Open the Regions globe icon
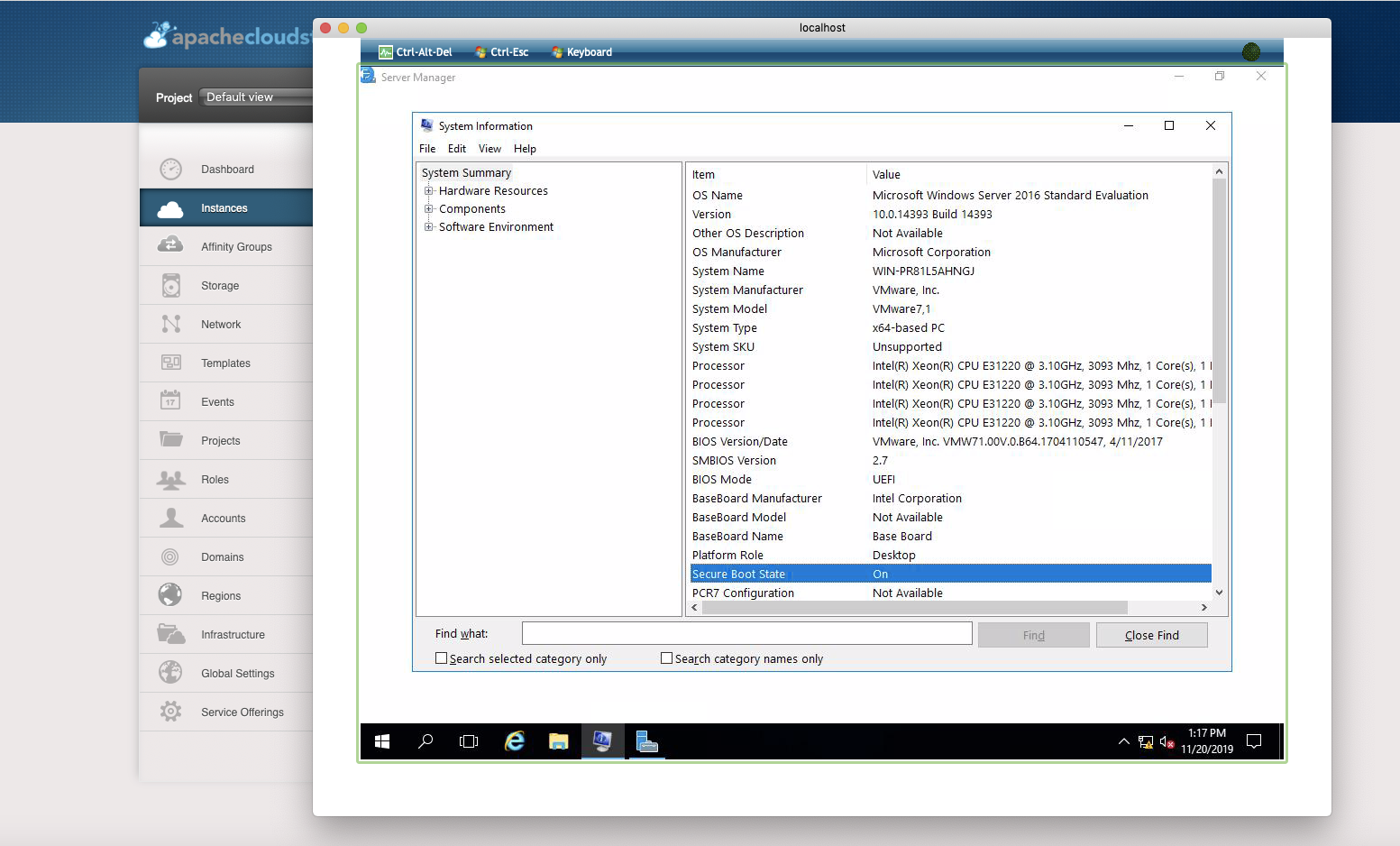 click(170, 594)
